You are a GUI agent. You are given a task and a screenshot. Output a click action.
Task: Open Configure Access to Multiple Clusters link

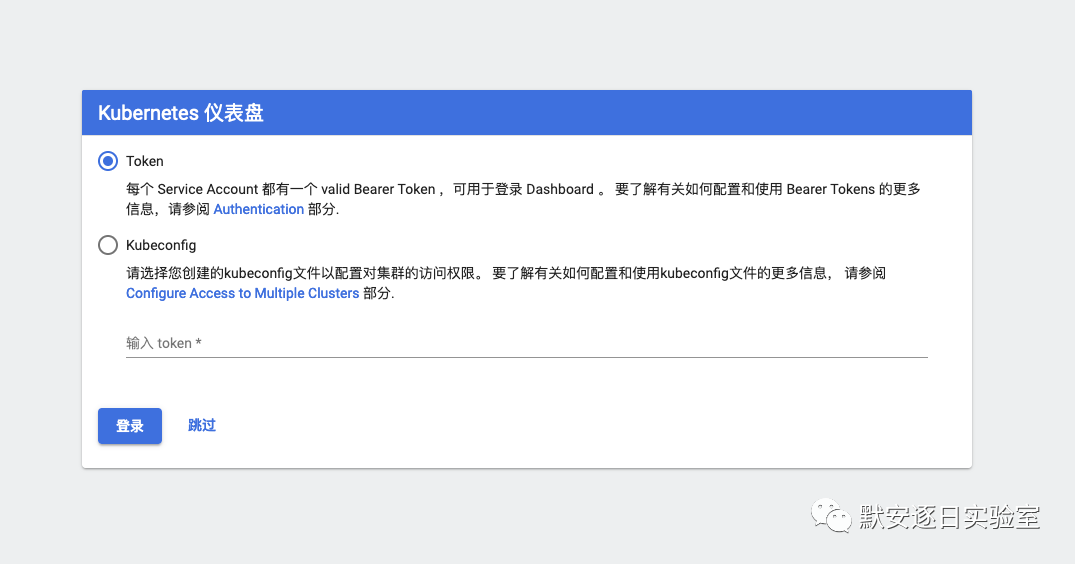point(243,293)
